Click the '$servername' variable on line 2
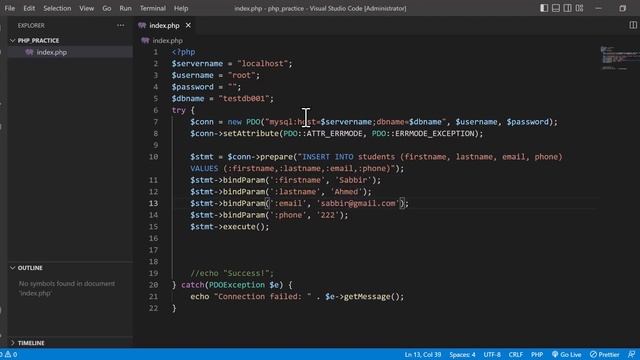640x360 pixels. [x=197, y=64]
